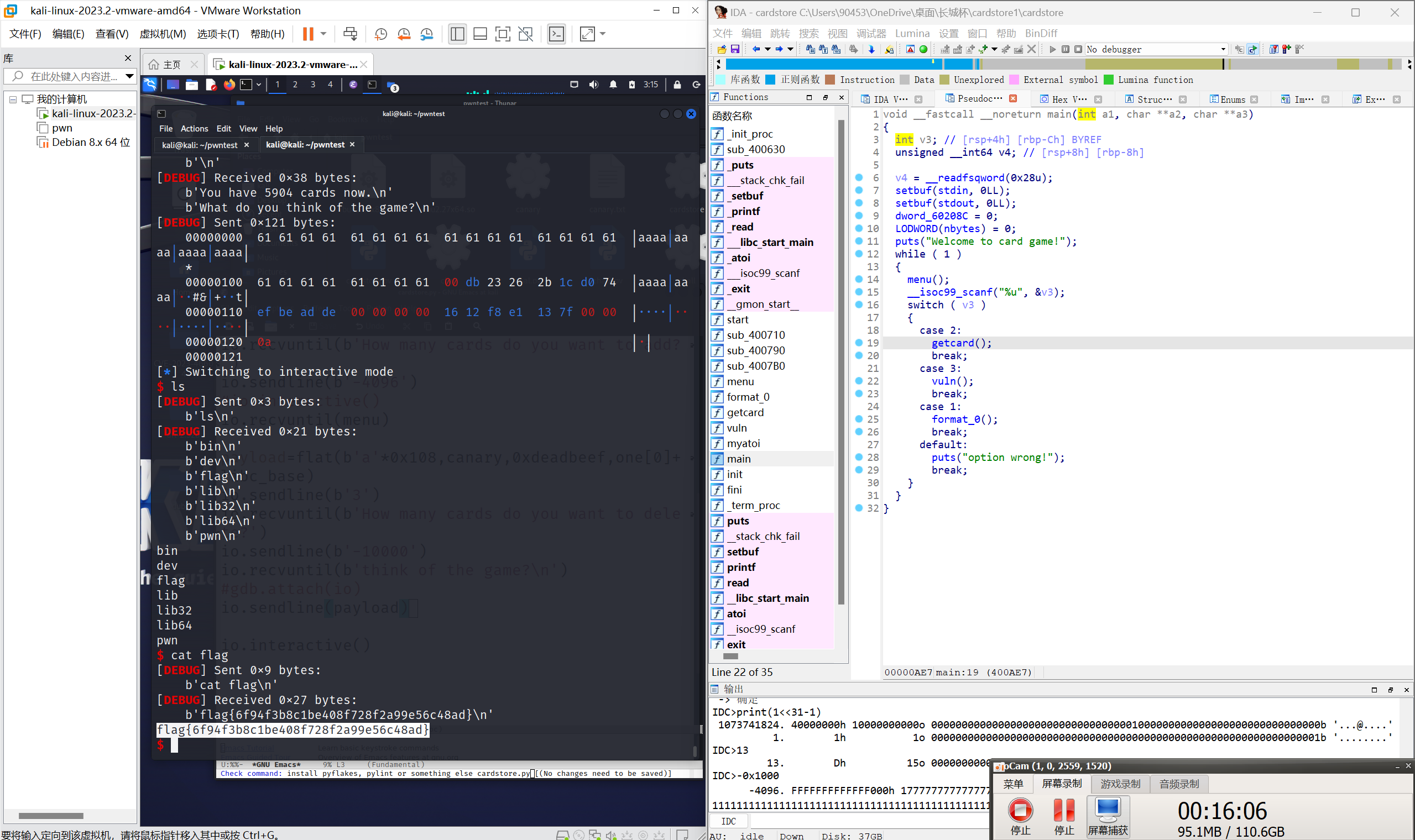Screen dimensions: 1415x840
Task: Open the 'No debugger' dropdown
Action: [1155, 49]
